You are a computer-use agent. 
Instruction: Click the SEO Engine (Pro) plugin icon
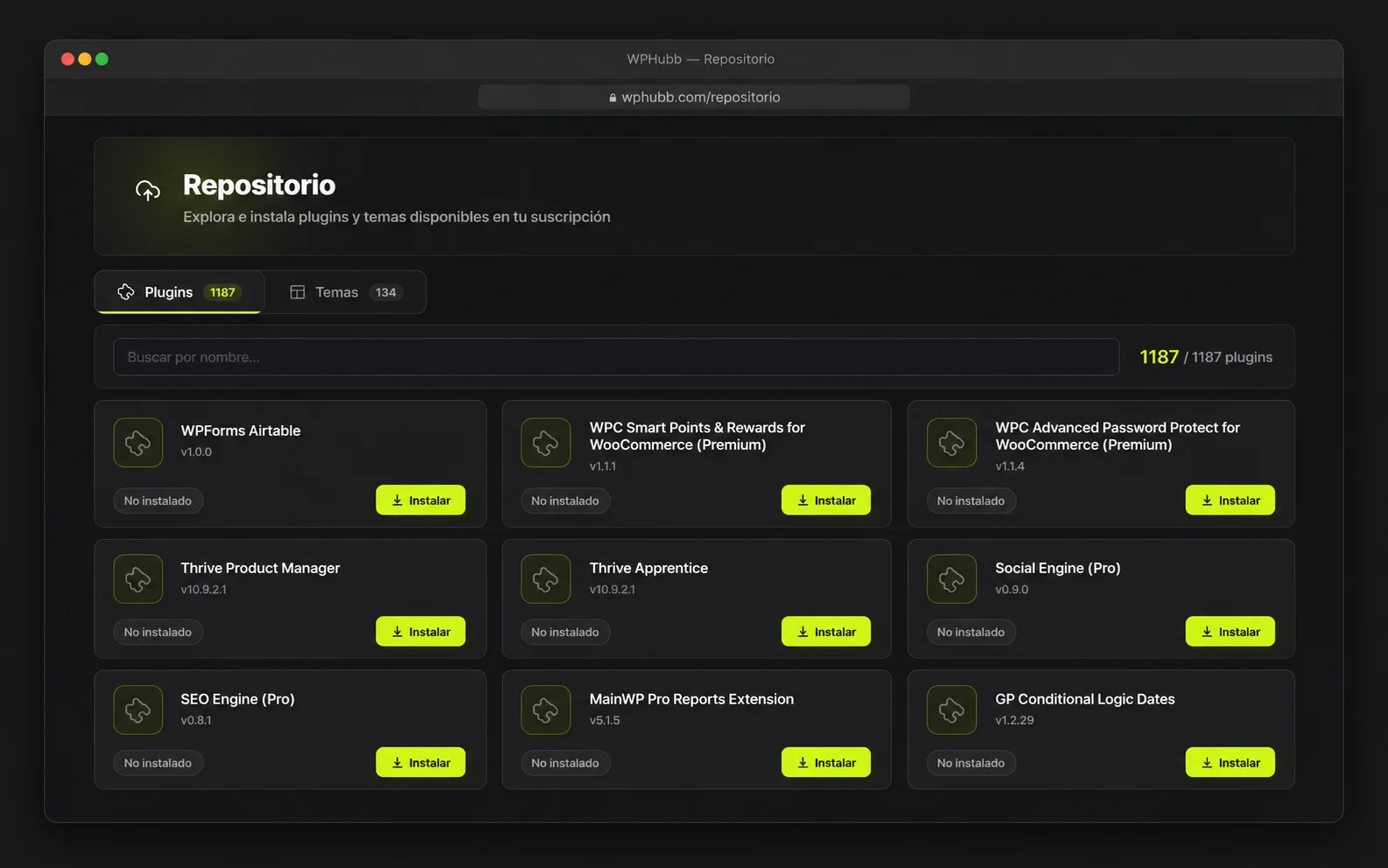pyautogui.click(x=138, y=710)
